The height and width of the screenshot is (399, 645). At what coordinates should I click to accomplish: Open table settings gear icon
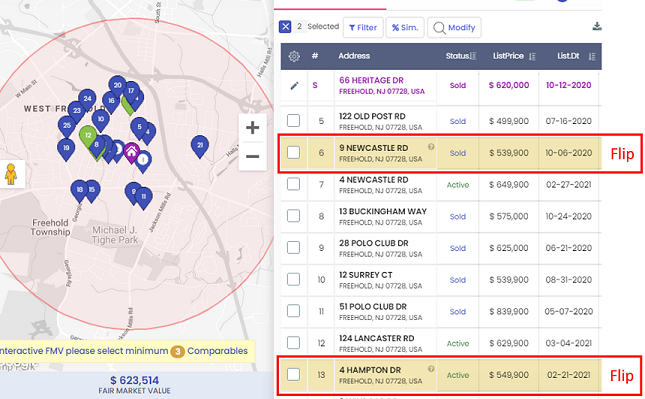coord(294,56)
